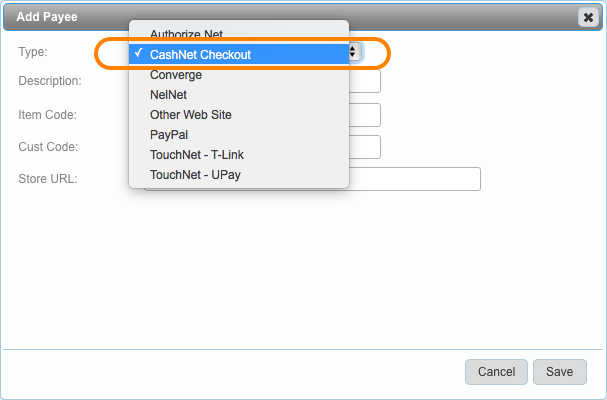Select Authorize.Net from the type list
The height and width of the screenshot is (400, 607).
point(186,35)
